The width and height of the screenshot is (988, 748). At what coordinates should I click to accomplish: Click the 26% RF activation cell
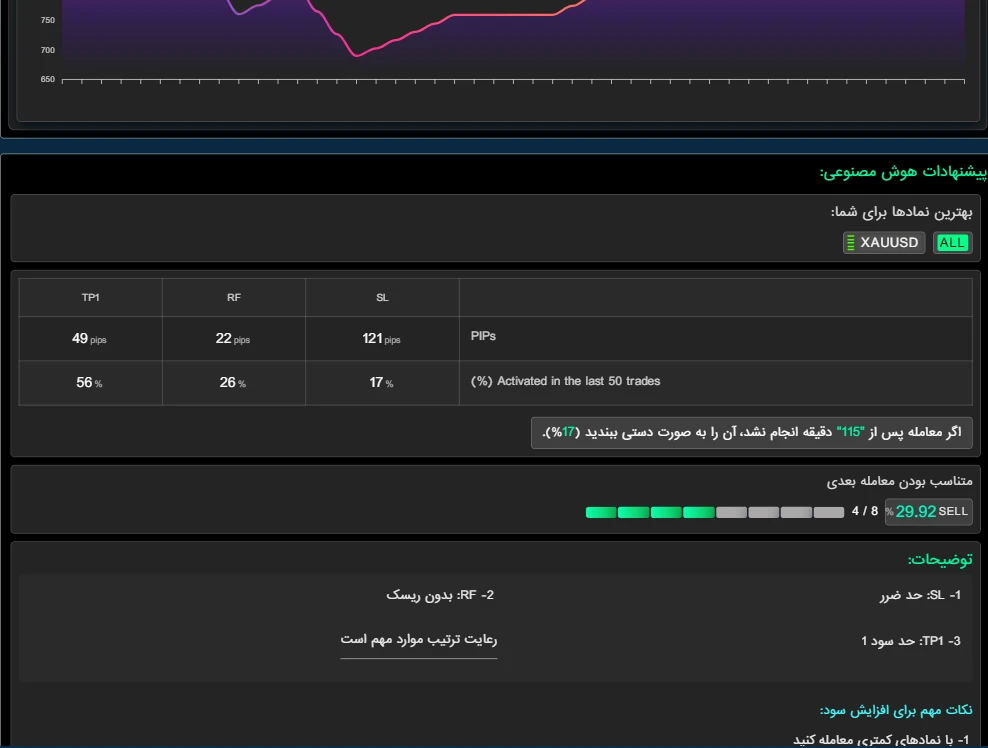coord(233,383)
